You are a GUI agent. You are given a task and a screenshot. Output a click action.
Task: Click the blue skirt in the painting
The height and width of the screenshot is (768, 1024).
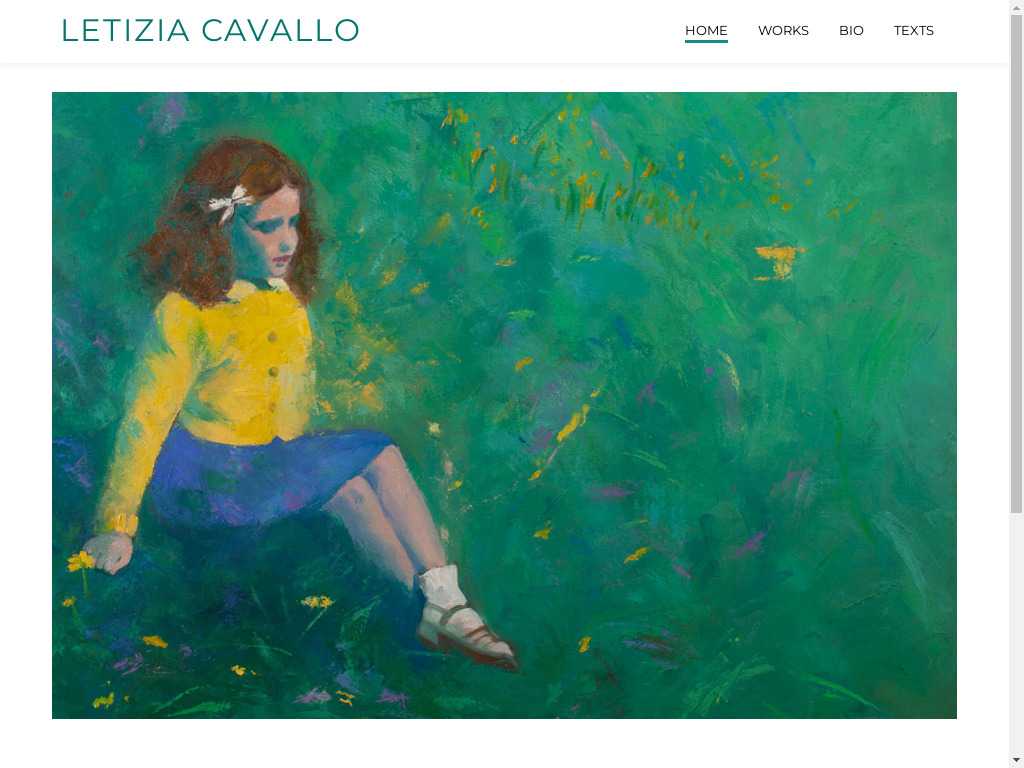268,473
